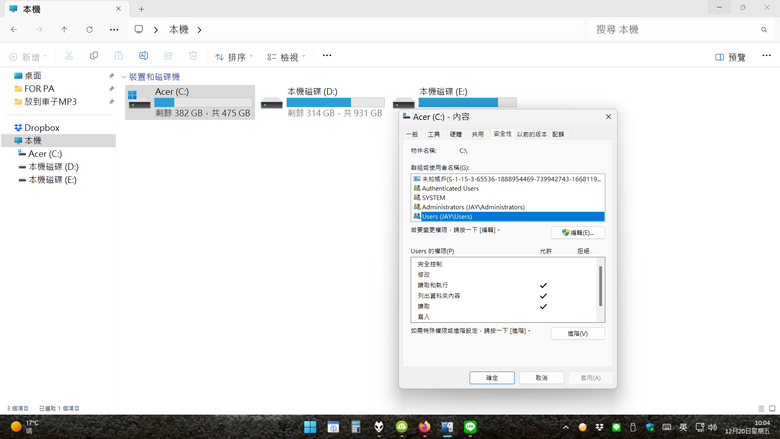The image size is (780, 439).
Task: Open Windows Security tray icon
Action: pos(650,427)
